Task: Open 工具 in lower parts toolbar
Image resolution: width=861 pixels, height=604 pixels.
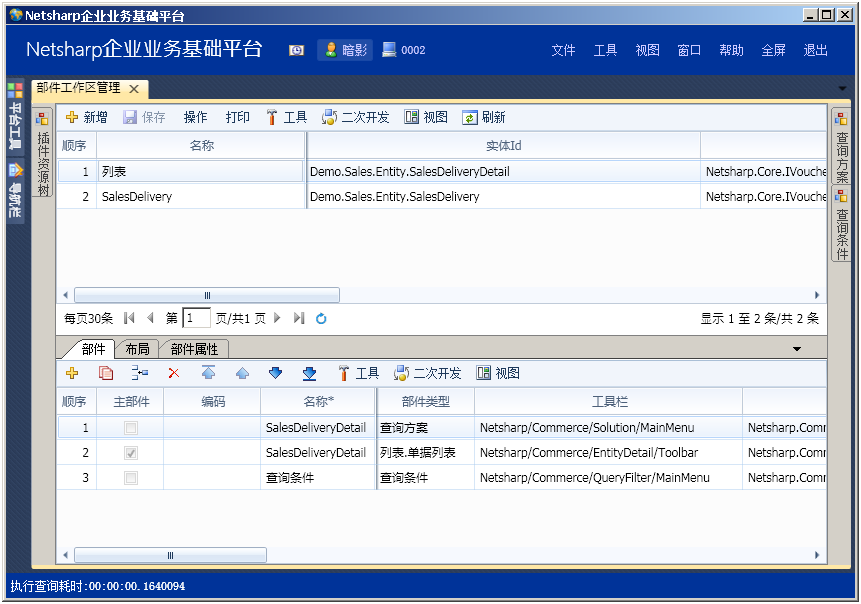Action: pyautogui.click(x=359, y=373)
